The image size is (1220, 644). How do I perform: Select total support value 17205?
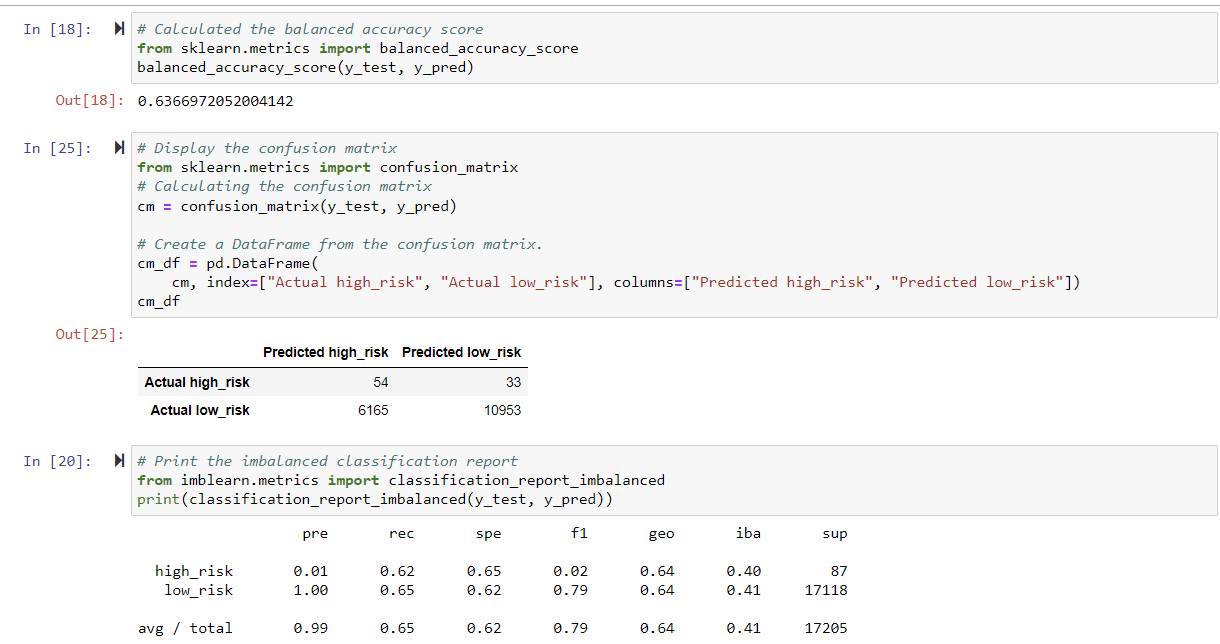pos(826,628)
